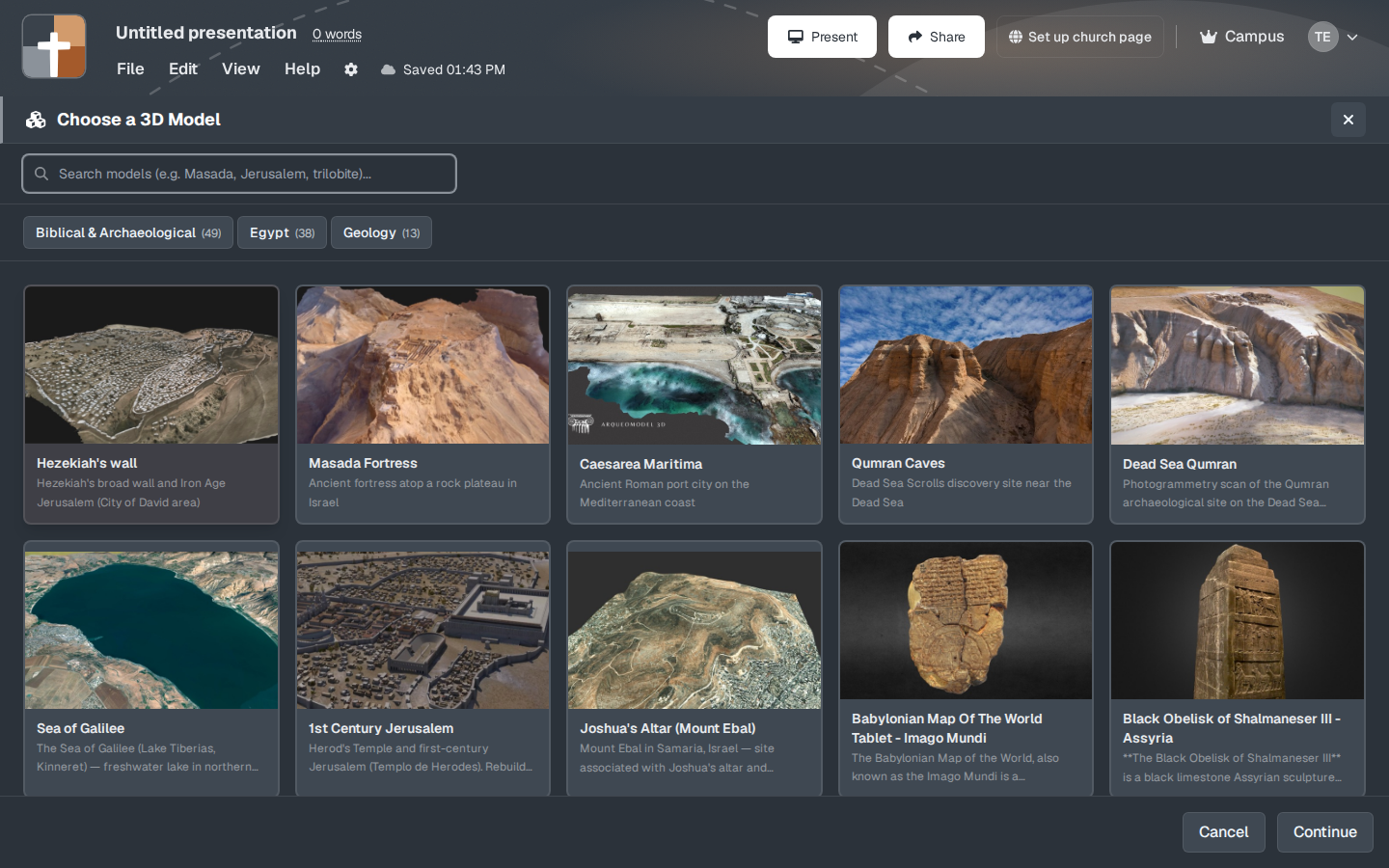Choose the Qumran Caves model card

[x=966, y=404]
